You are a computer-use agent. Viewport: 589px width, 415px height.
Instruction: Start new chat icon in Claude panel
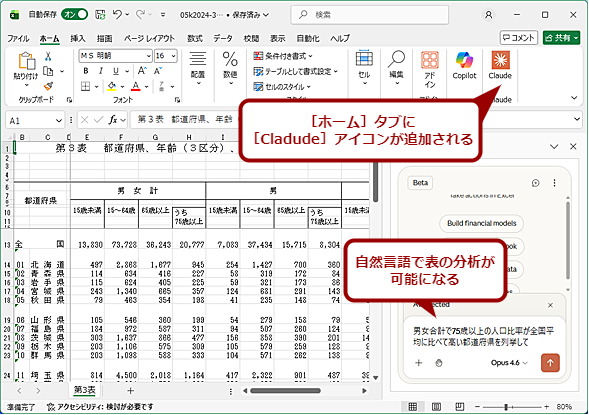click(536, 183)
